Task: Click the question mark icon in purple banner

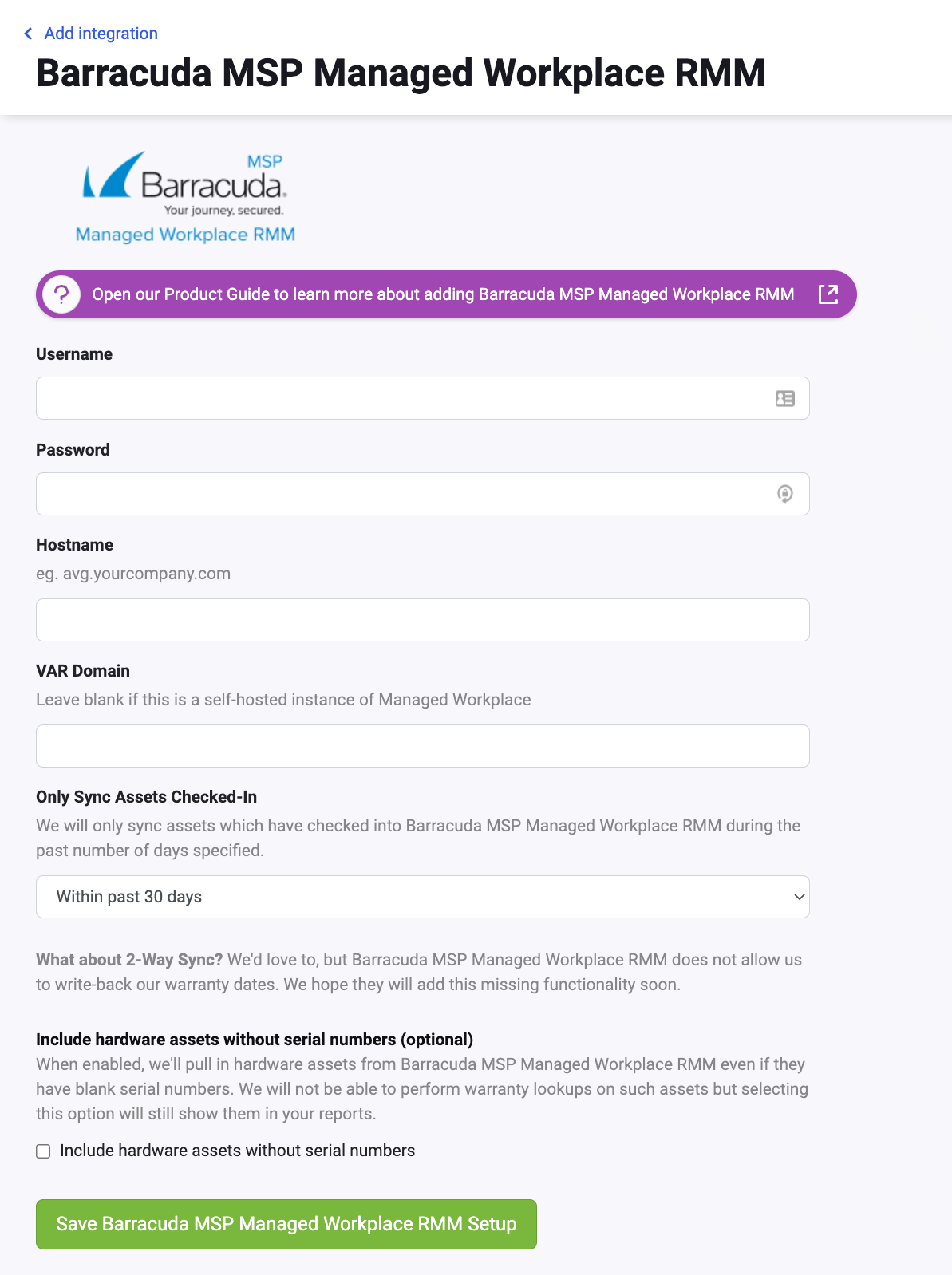Action: tap(62, 294)
